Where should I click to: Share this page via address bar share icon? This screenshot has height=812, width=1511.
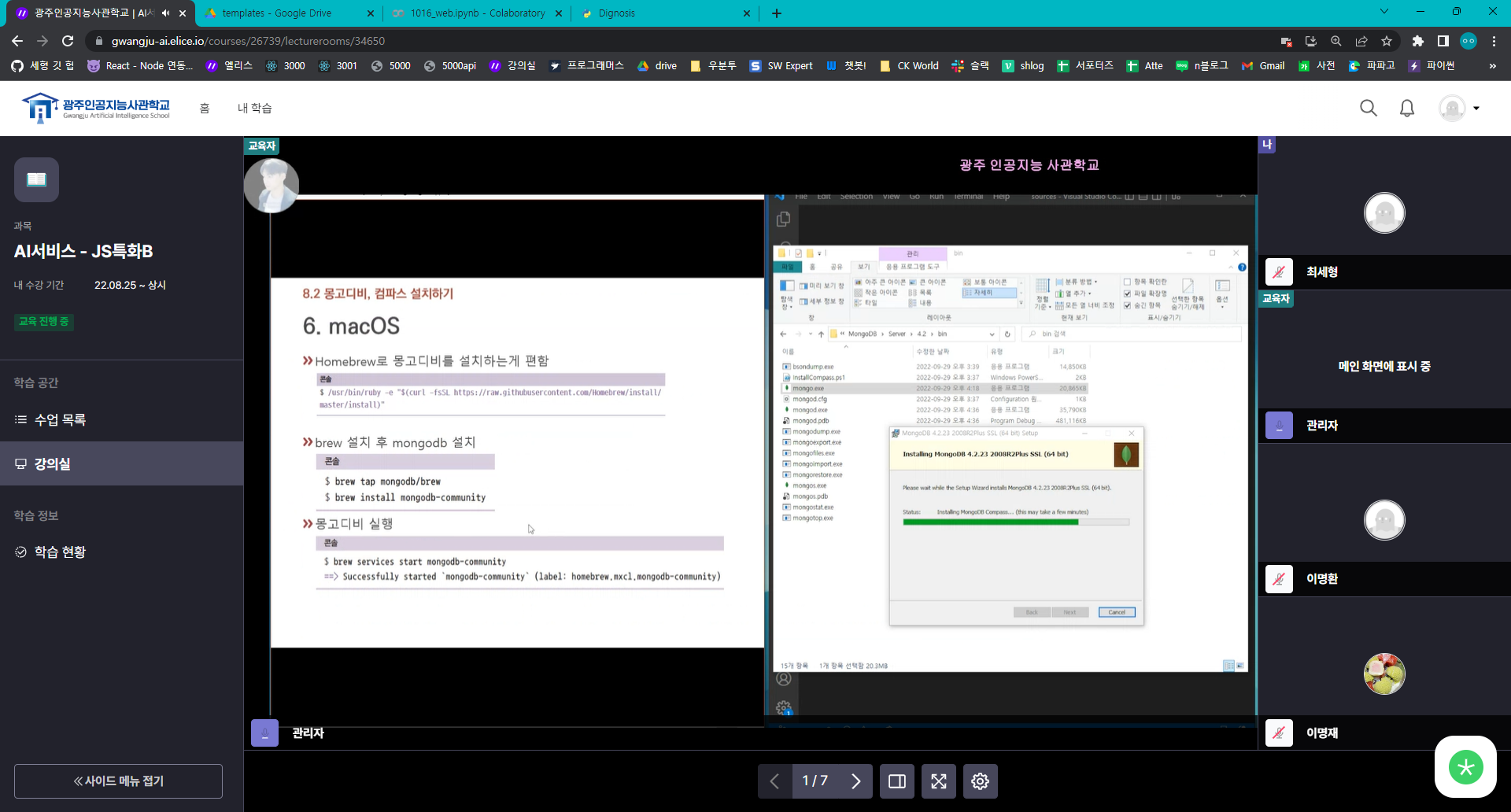[1361, 41]
